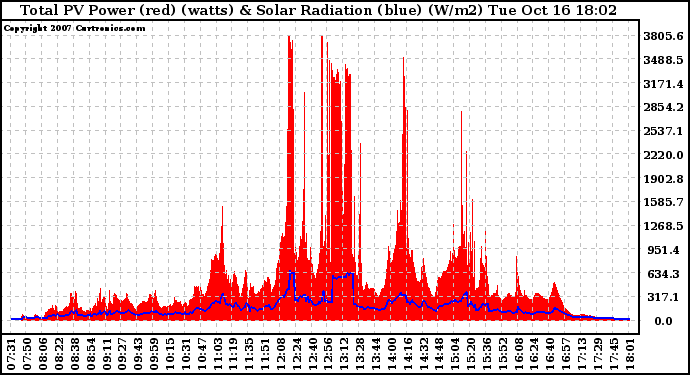This screenshot has height=375, width=690.
Task: Click the 11:03 time label
Action: point(217,354)
